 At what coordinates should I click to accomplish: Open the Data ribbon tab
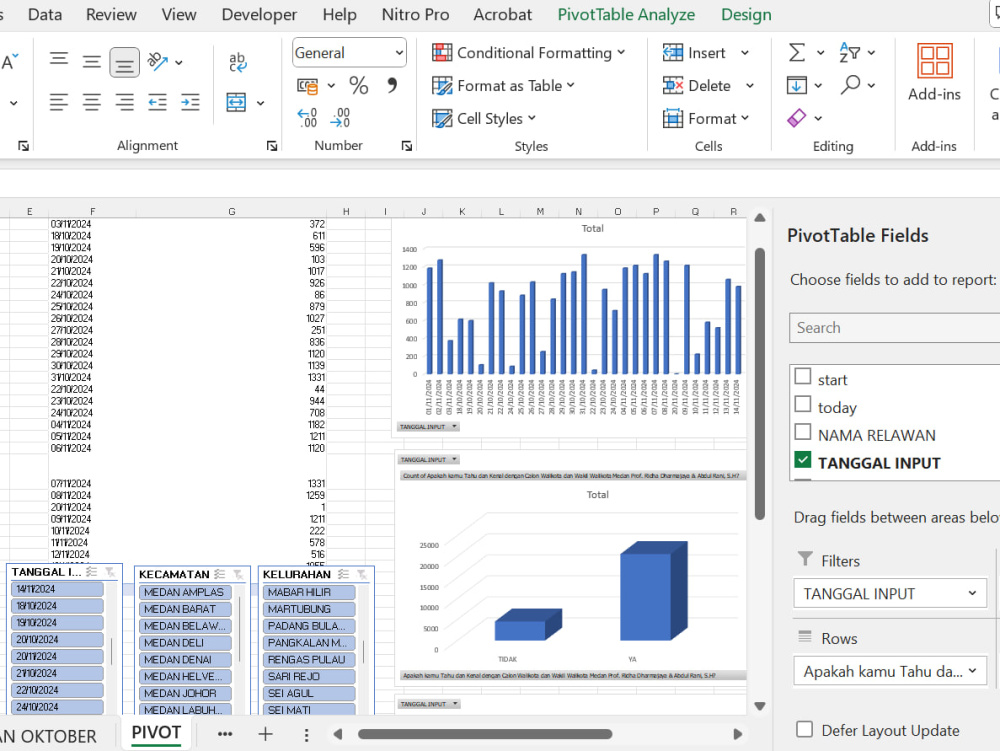click(x=45, y=15)
